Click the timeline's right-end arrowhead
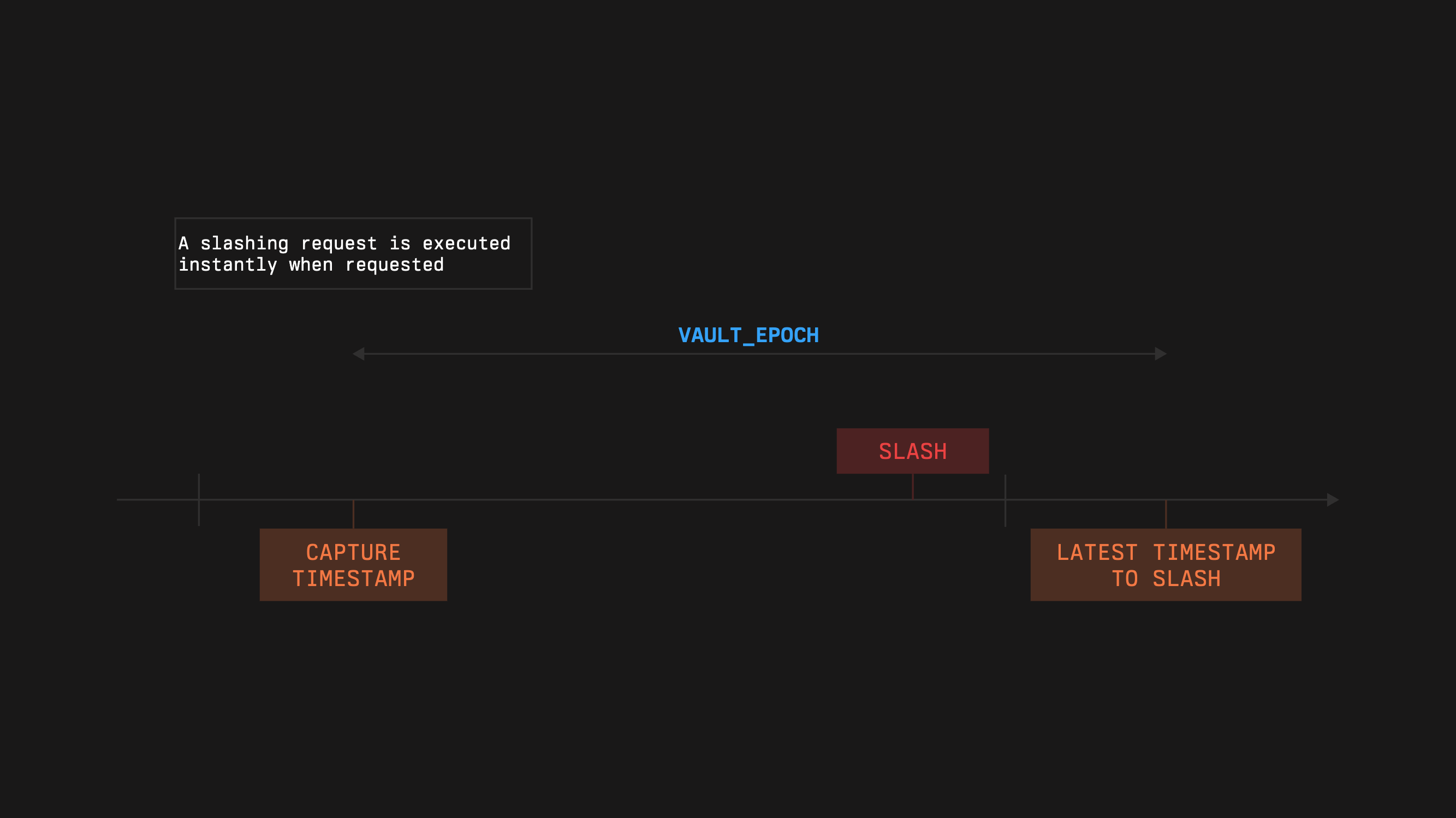This screenshot has width=1456, height=818. tap(1332, 499)
